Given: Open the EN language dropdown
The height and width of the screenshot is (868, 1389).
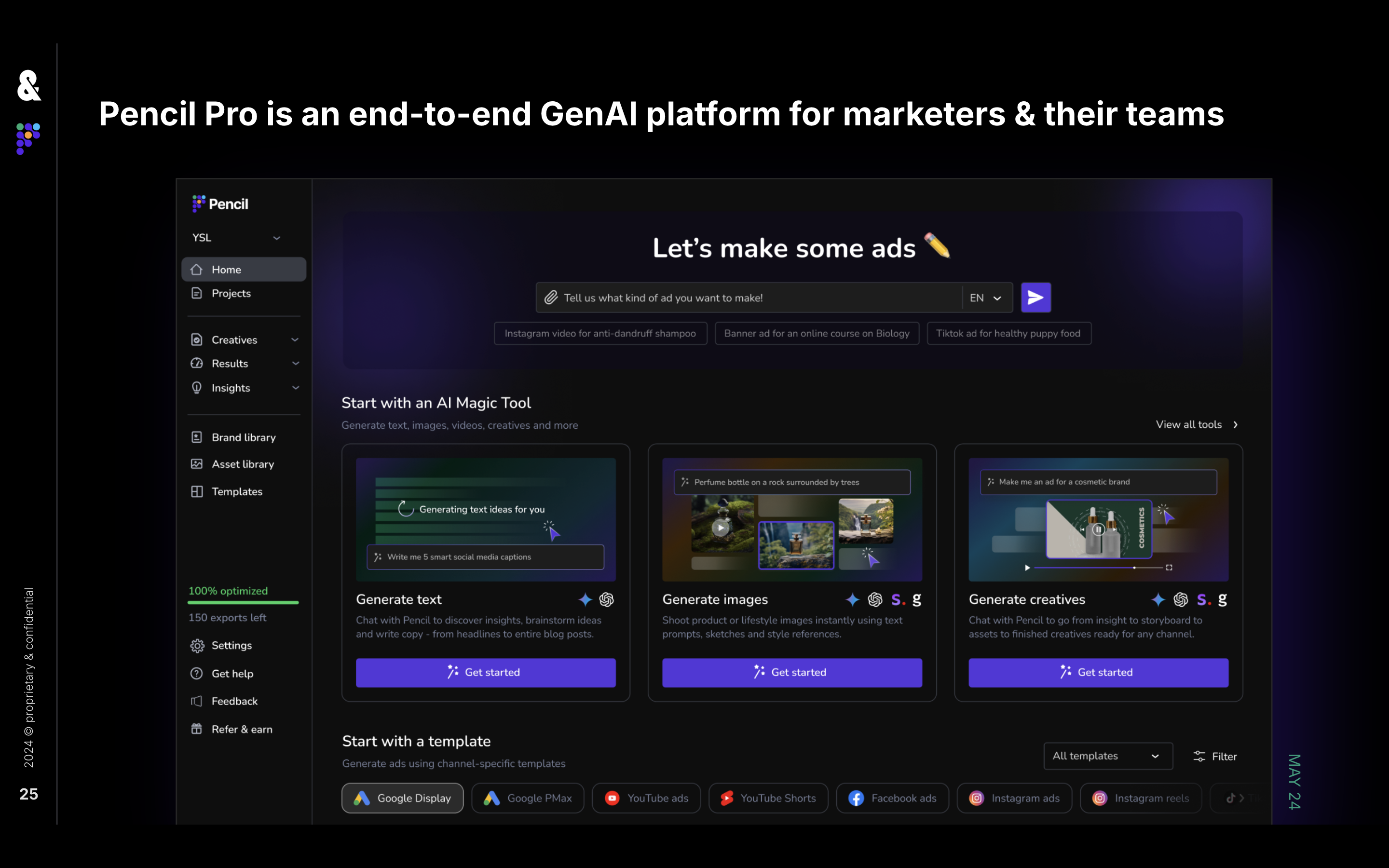Looking at the screenshot, I should 986,298.
